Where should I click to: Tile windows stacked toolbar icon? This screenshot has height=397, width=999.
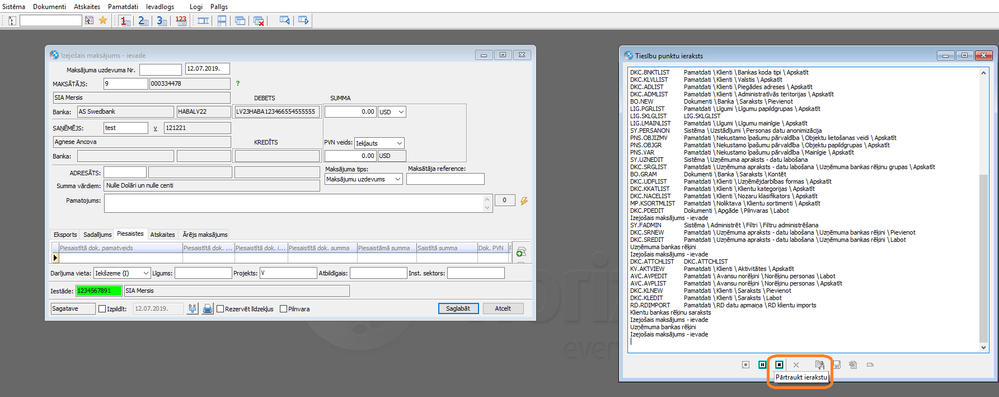(222, 20)
